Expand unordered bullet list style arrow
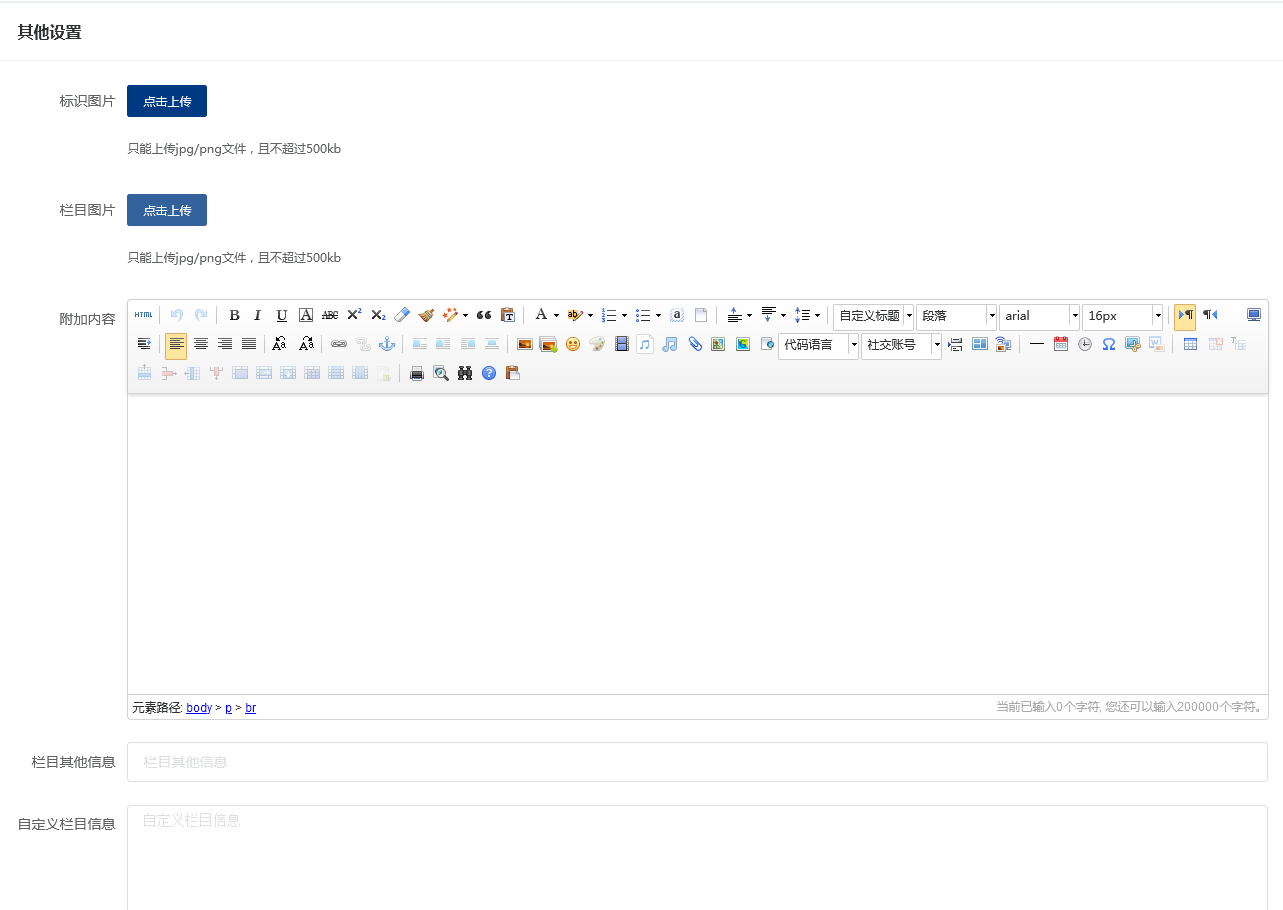The image size is (1283, 910). (x=658, y=315)
